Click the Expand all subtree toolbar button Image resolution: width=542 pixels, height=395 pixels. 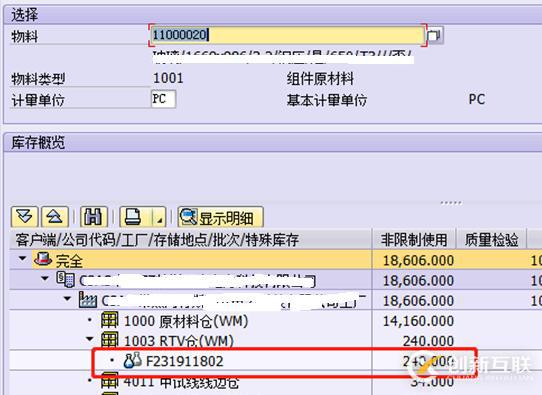(x=24, y=217)
